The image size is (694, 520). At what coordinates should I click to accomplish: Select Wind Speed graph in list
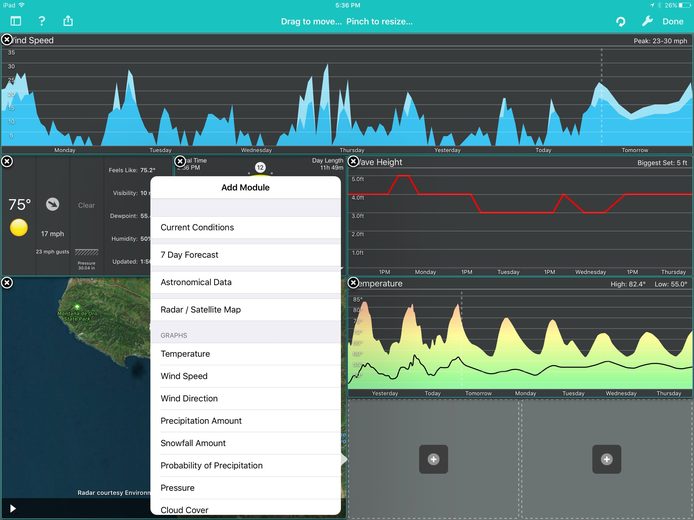[246, 376]
